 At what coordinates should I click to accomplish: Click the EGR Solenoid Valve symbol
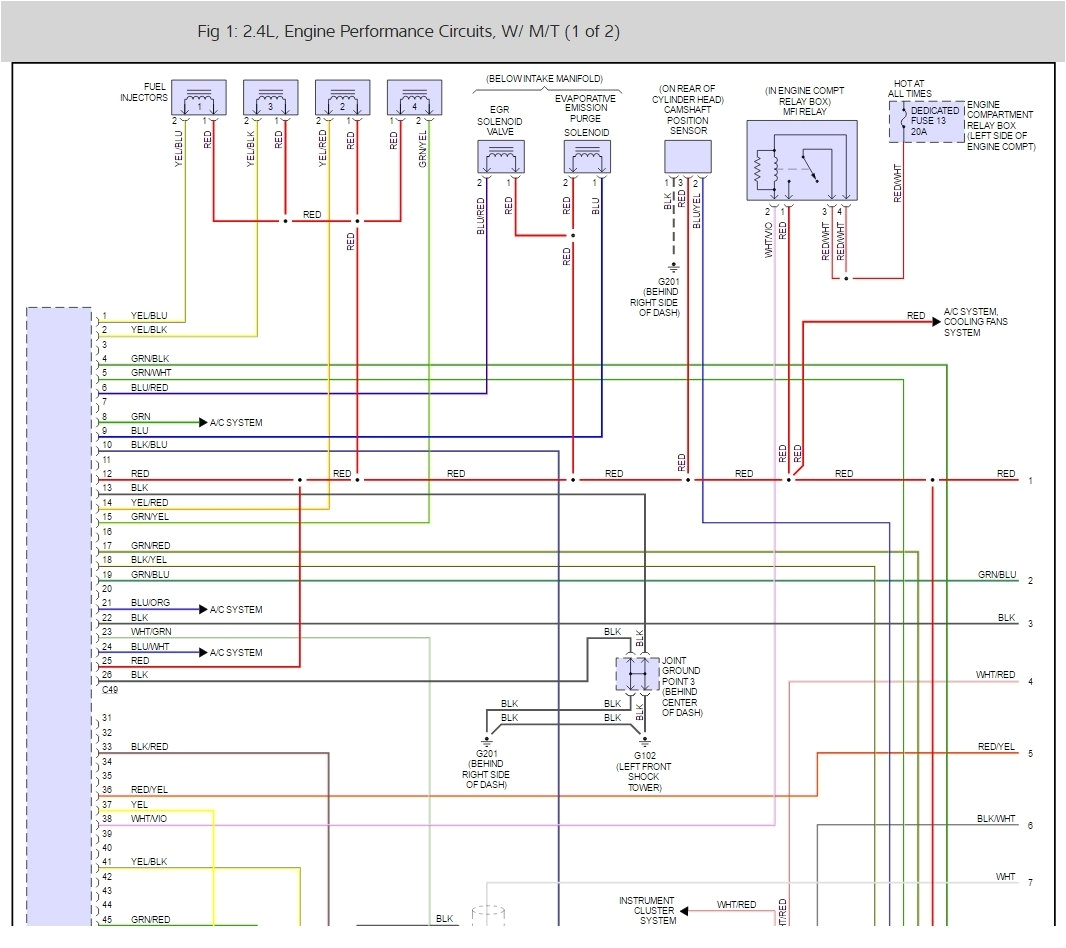pos(500,157)
